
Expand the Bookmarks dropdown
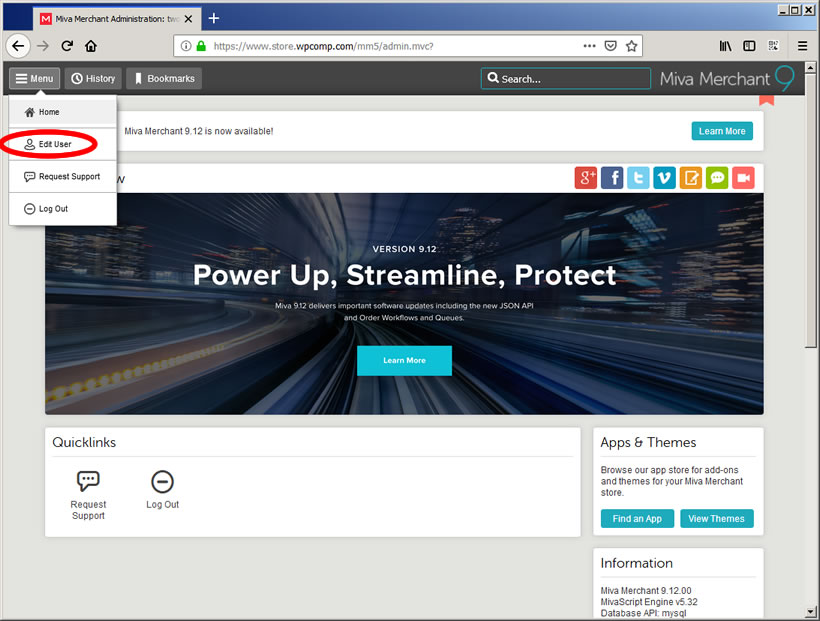tap(163, 79)
